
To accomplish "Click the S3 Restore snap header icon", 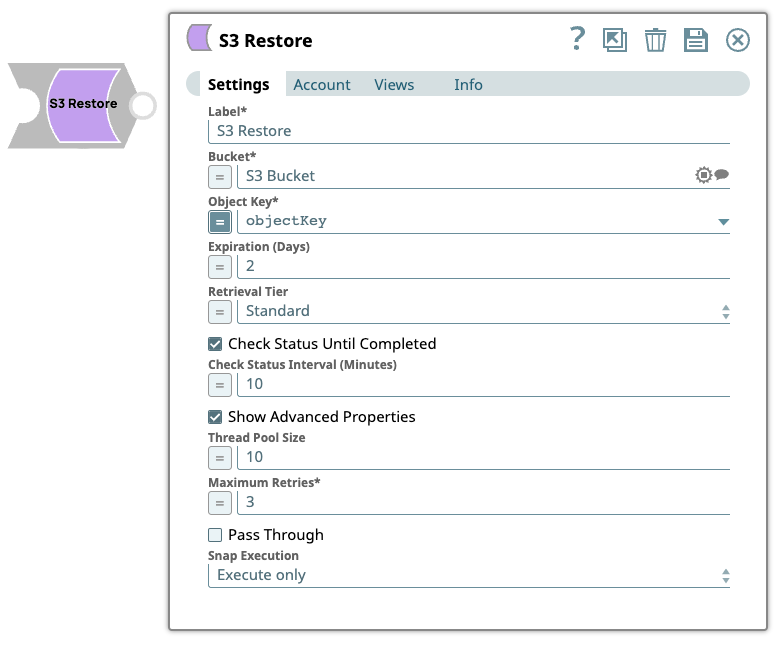I will (x=199, y=40).
